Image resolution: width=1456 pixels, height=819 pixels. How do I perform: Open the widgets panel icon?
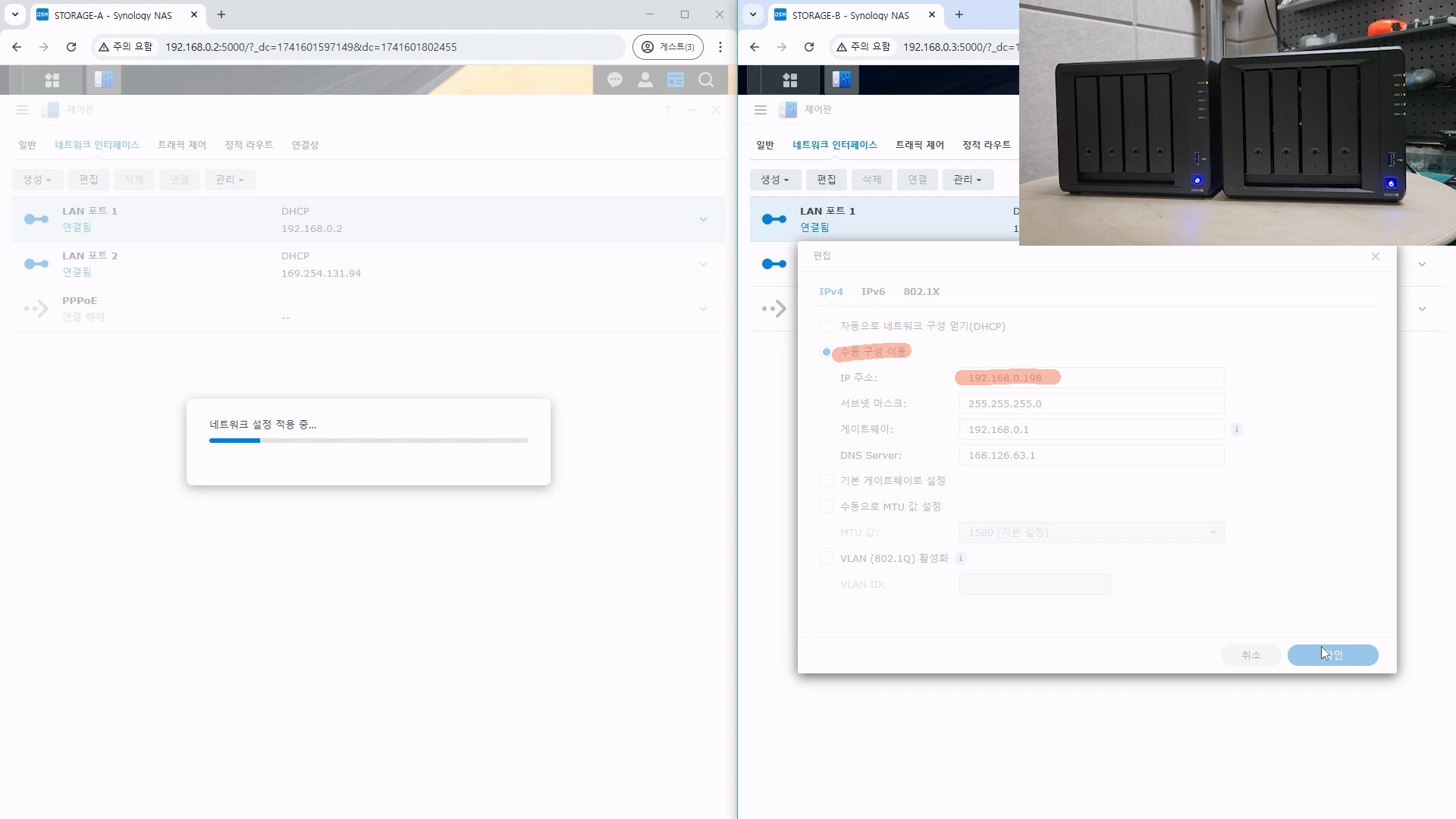pos(676,80)
